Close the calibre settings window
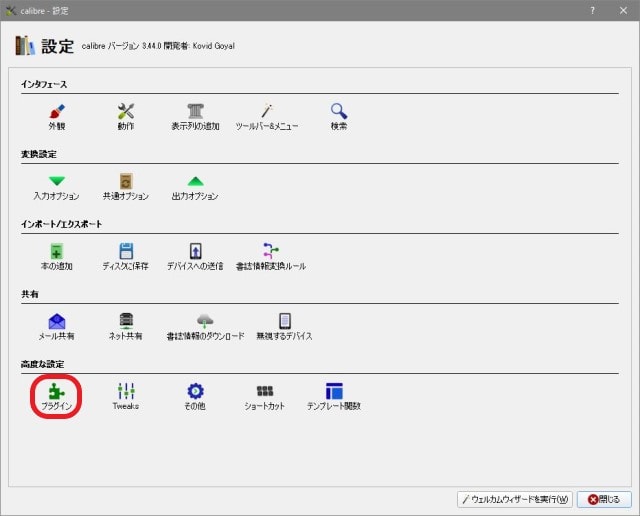 click(623, 11)
